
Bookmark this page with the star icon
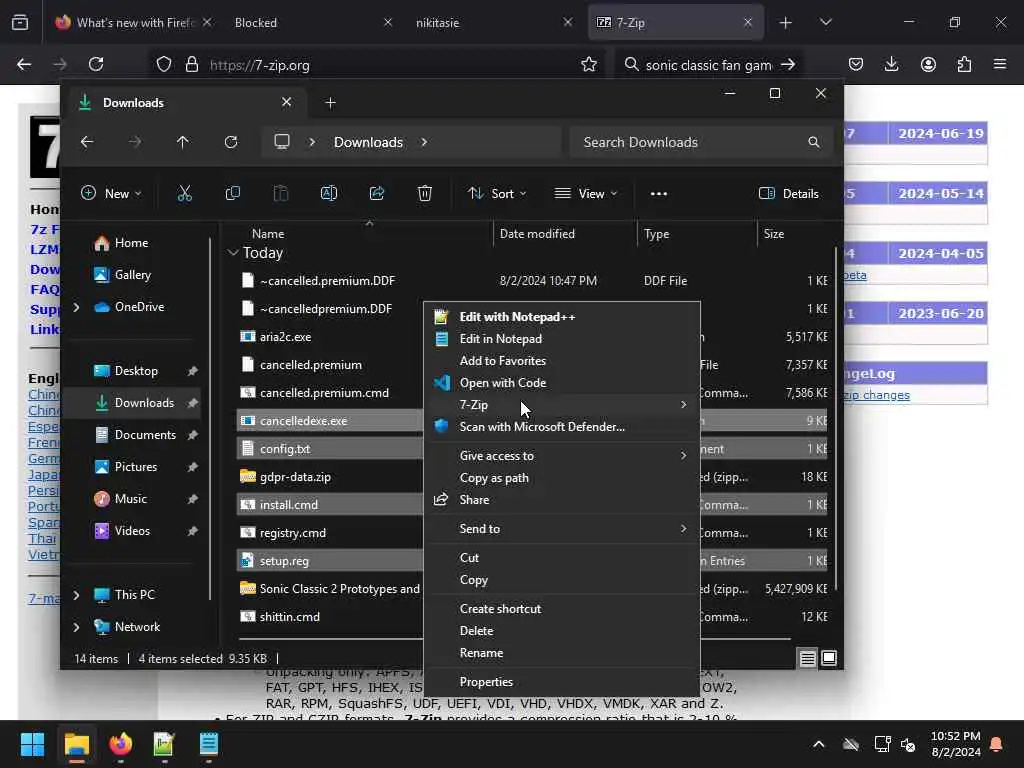pyautogui.click(x=588, y=64)
